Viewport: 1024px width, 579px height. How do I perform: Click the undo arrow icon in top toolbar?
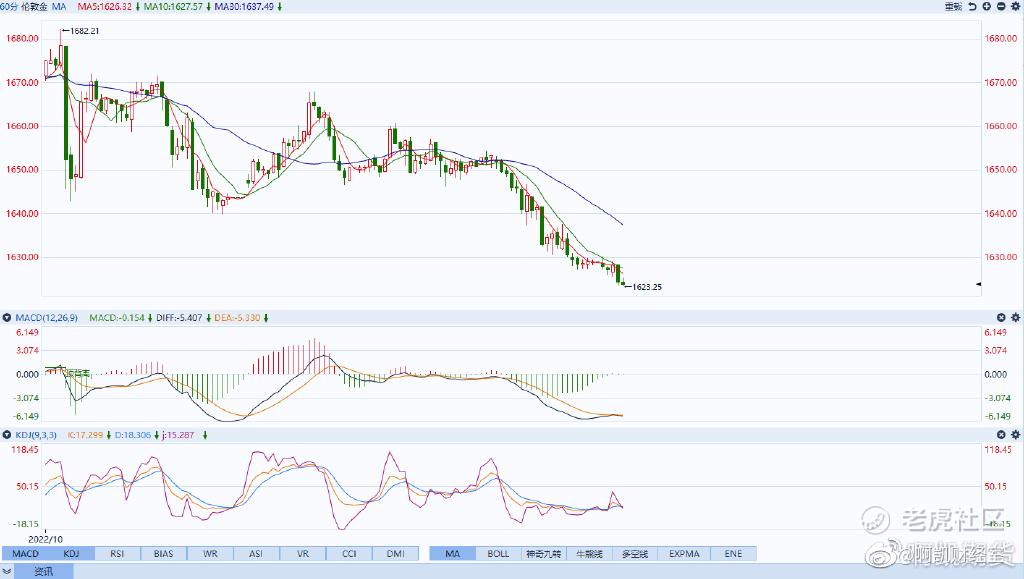[x=972, y=7]
